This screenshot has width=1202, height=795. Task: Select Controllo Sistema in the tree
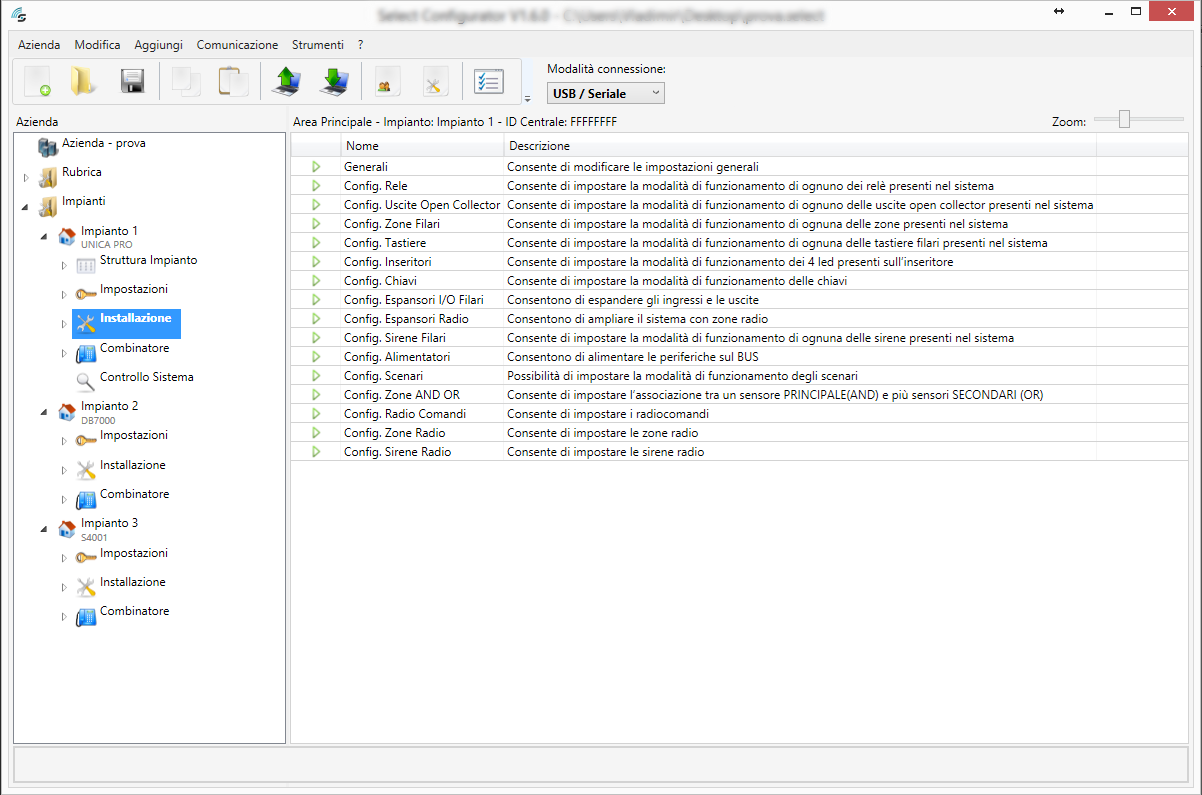147,377
